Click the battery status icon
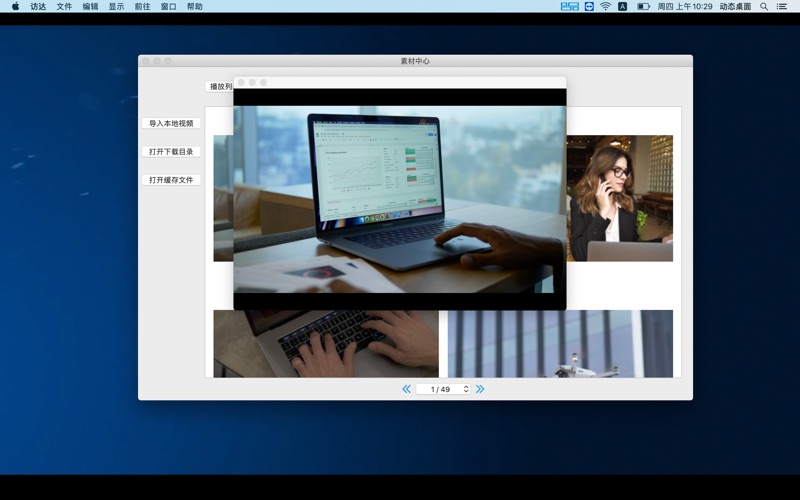The image size is (800, 500). pos(643,6)
